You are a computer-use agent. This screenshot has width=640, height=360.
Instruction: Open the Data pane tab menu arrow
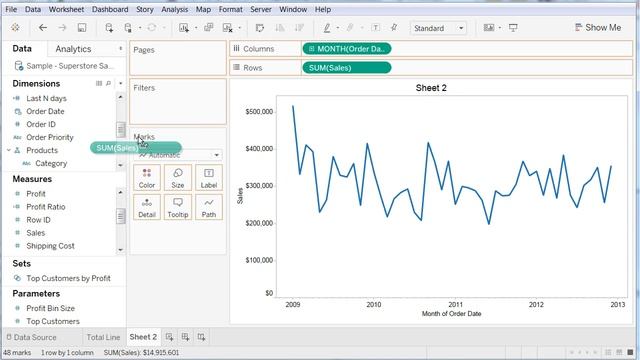pyautogui.click(x=120, y=49)
